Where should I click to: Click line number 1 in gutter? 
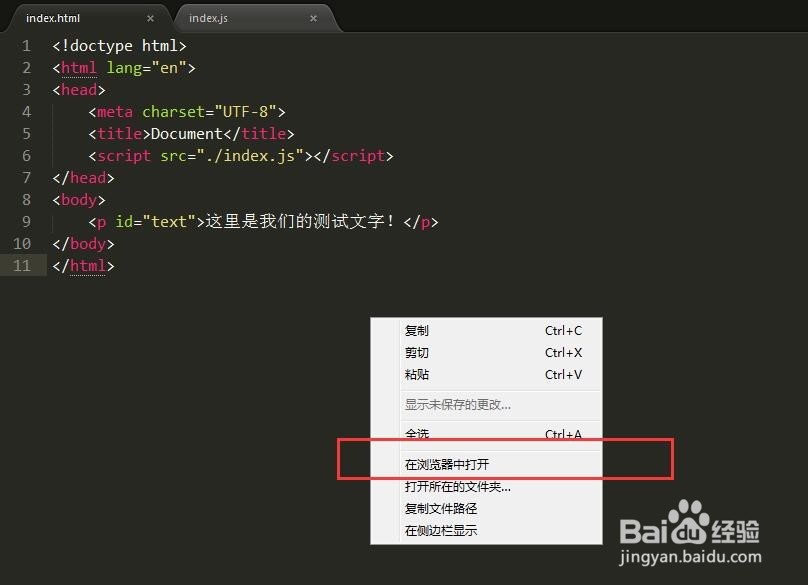pyautogui.click(x=26, y=46)
